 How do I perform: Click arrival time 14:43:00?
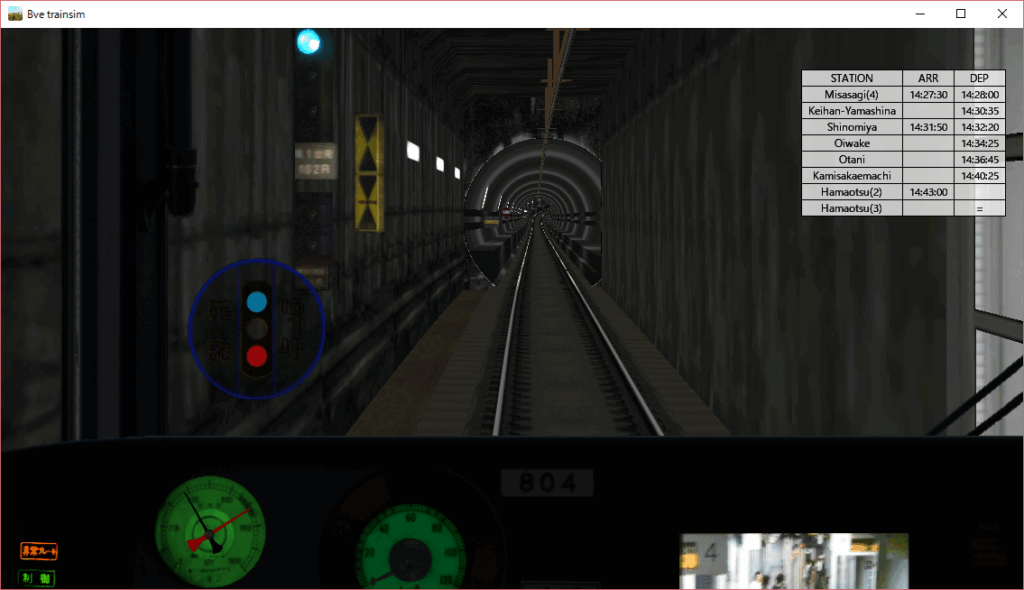pyautogui.click(x=928, y=193)
